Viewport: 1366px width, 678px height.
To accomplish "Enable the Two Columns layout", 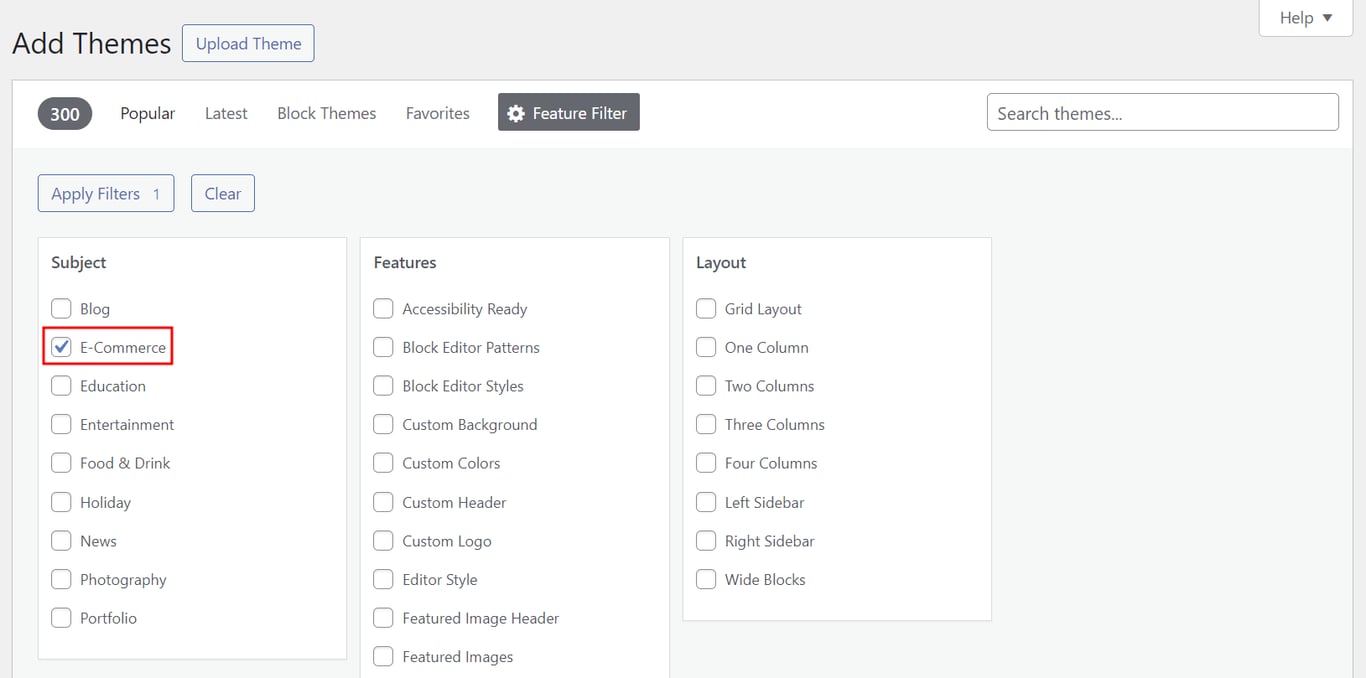I will 706,386.
